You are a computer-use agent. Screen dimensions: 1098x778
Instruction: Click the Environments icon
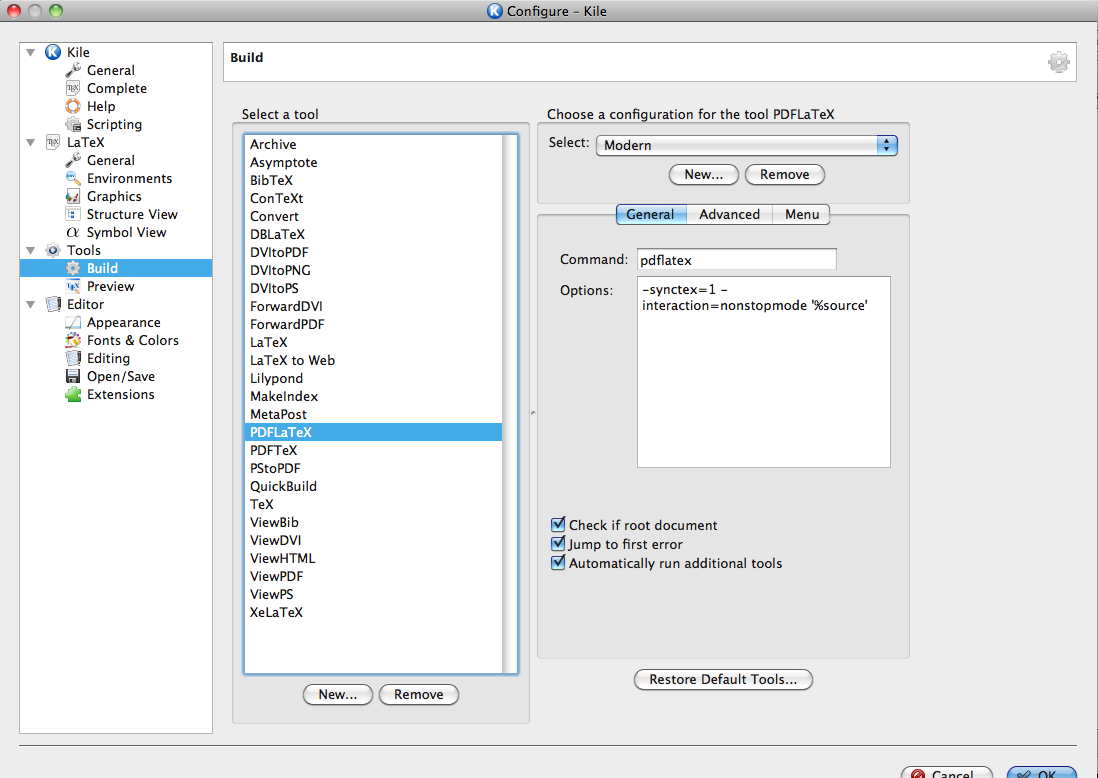(73, 178)
